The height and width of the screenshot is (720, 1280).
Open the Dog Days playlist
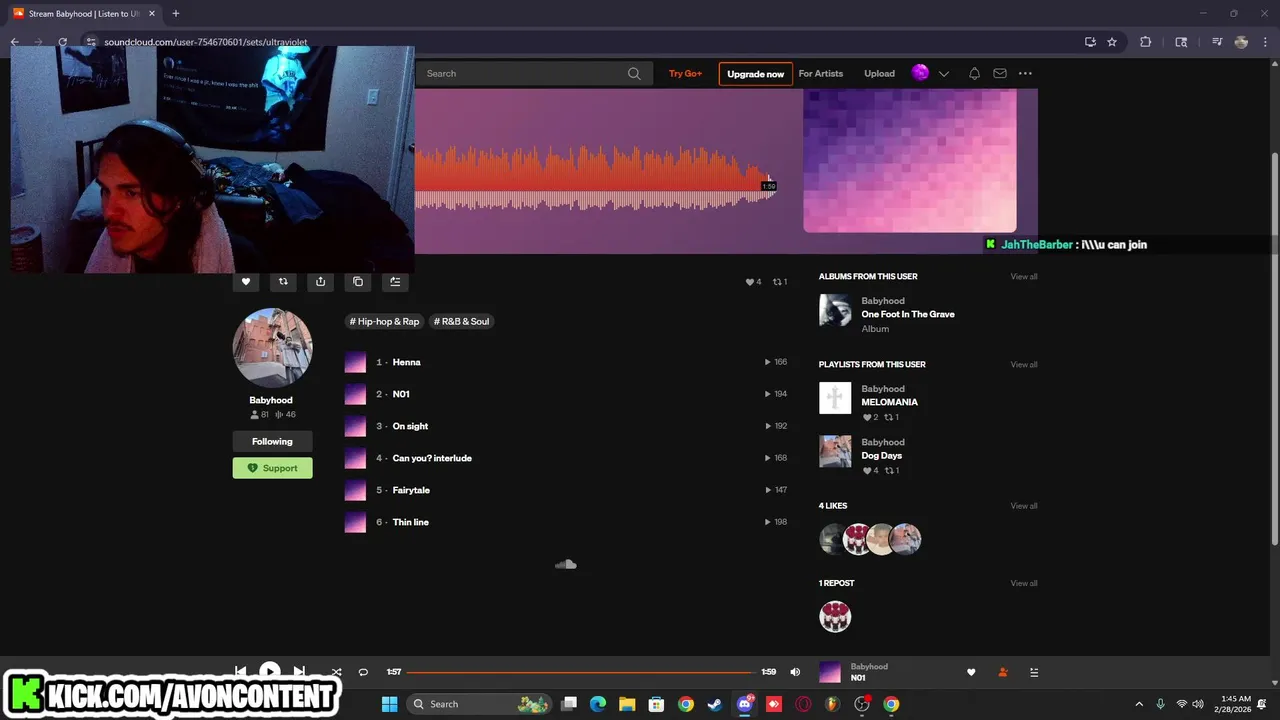coord(881,456)
